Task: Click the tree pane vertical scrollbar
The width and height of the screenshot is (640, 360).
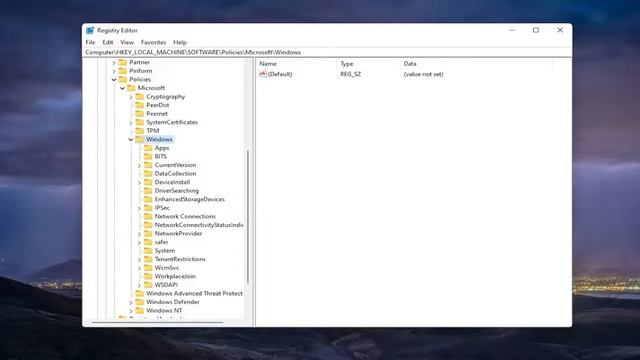Action: click(x=248, y=217)
